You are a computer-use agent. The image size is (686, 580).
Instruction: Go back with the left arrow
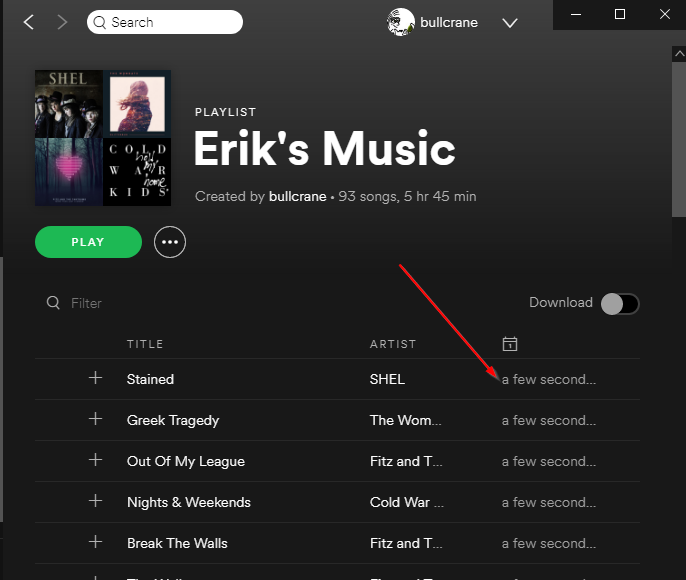pos(29,22)
